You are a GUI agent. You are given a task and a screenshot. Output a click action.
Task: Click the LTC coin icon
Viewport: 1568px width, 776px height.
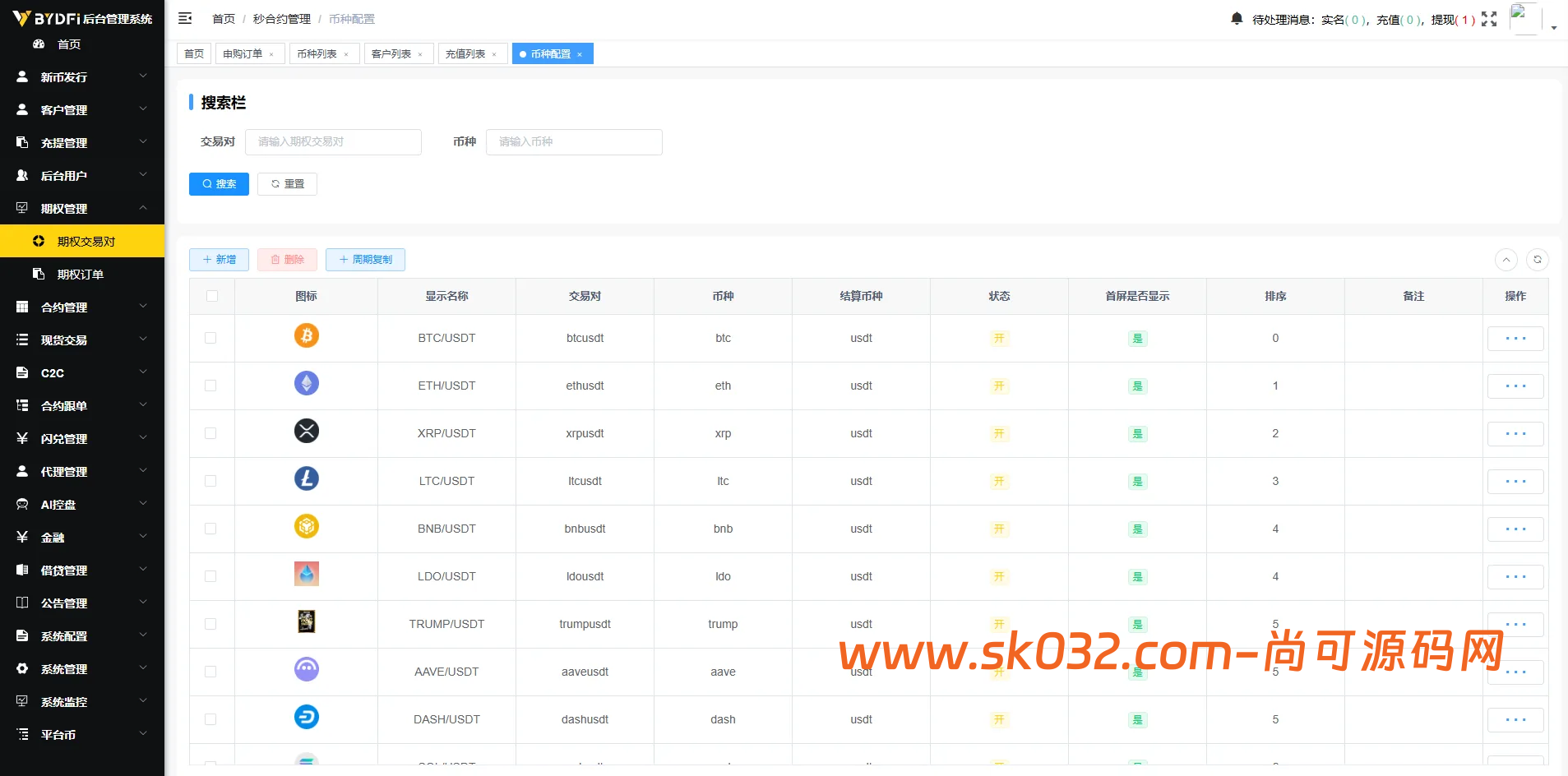(307, 478)
